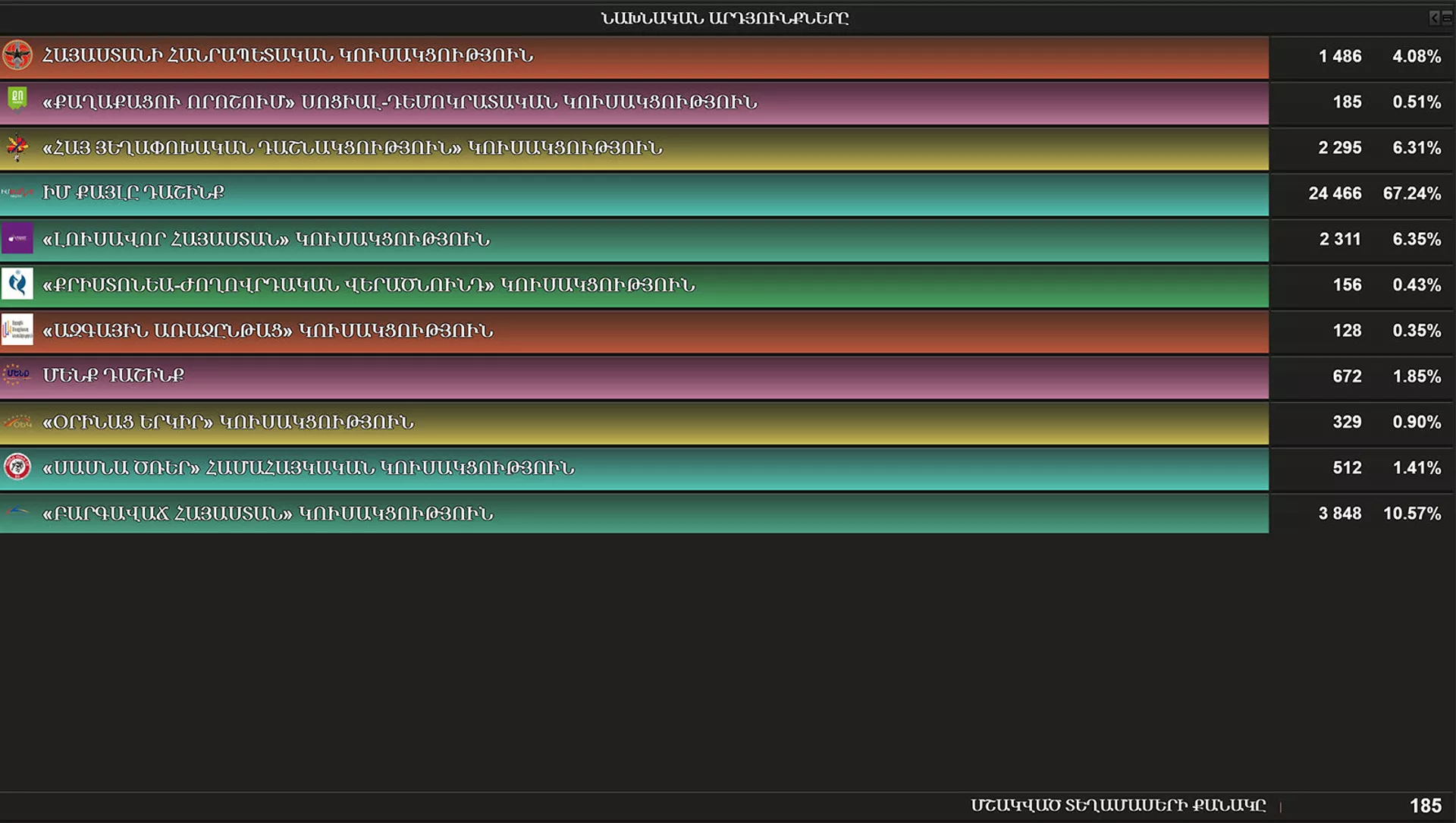The image size is (1456, 823).
Task: Open the list menu icon in the header
Action: 1447,17
